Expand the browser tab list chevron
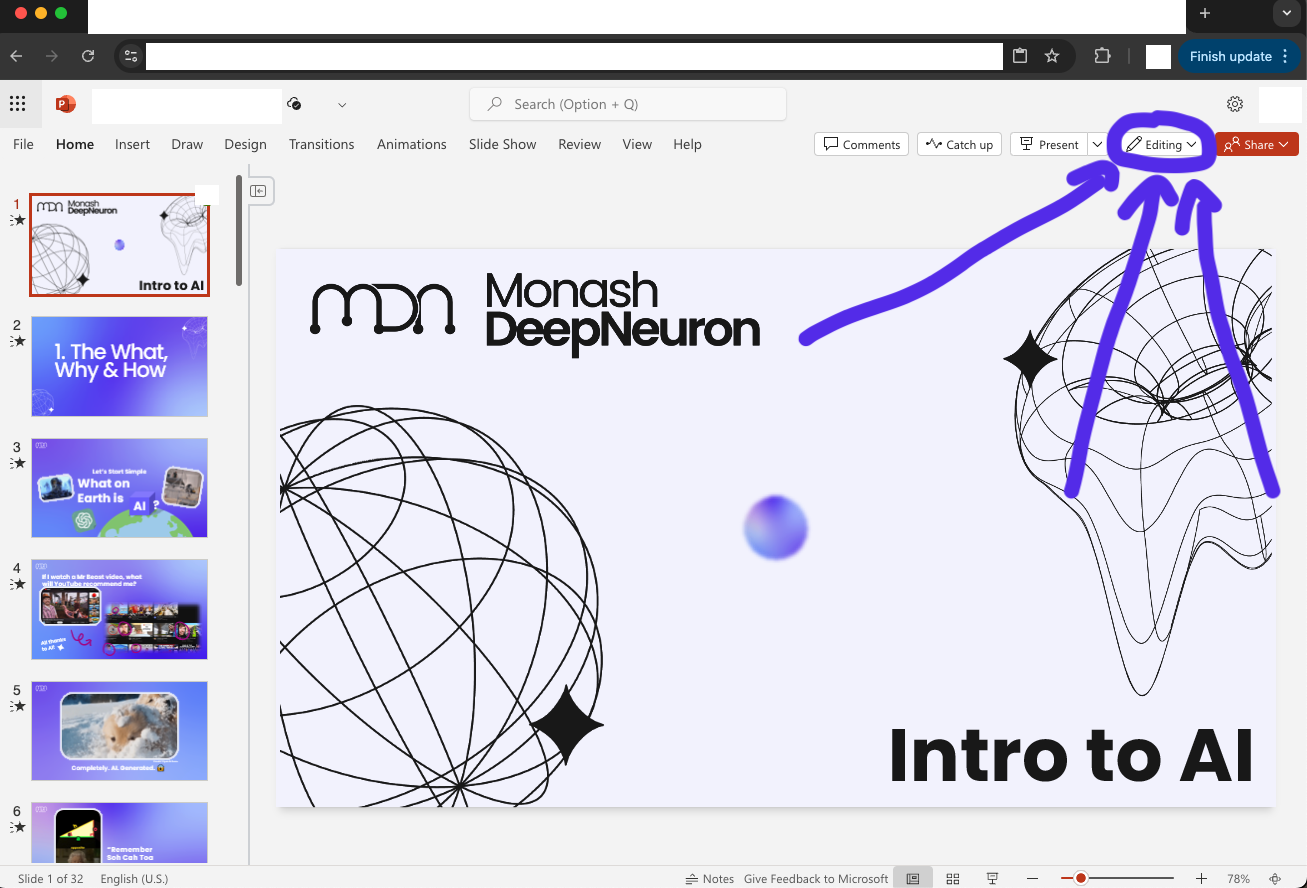1307x888 pixels. pyautogui.click(x=1285, y=14)
